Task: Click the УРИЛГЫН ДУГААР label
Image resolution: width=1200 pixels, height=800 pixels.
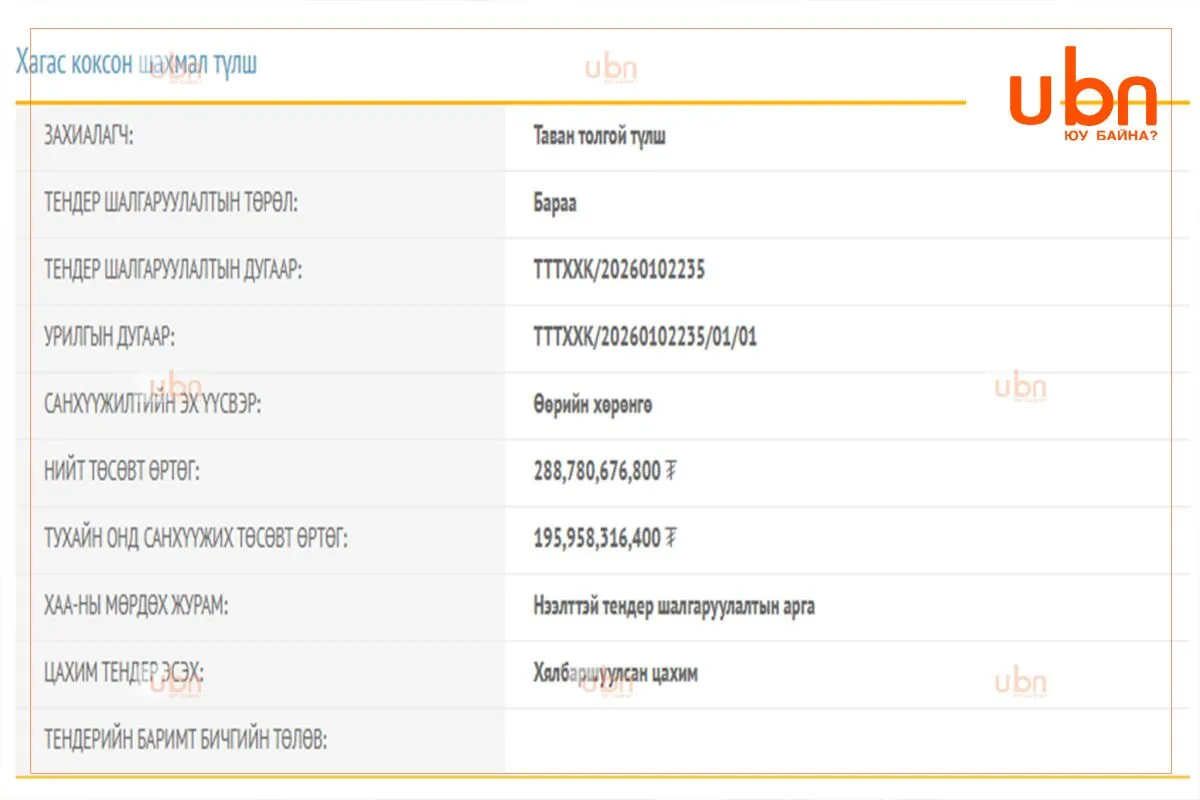Action: (x=110, y=338)
